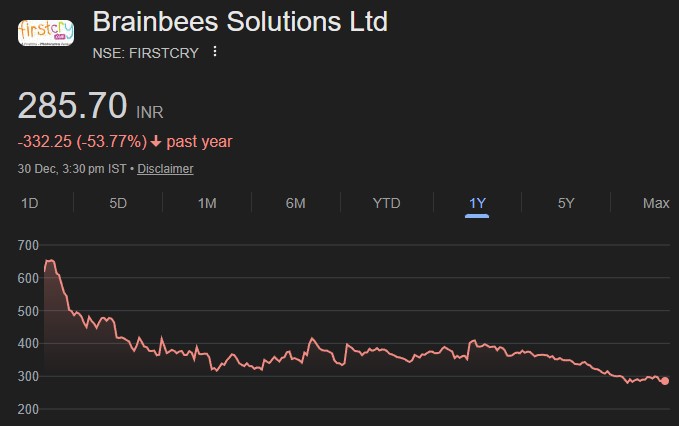The height and width of the screenshot is (426, 679).
Task: Click the FirstCry company logo
Action: [x=46, y=32]
